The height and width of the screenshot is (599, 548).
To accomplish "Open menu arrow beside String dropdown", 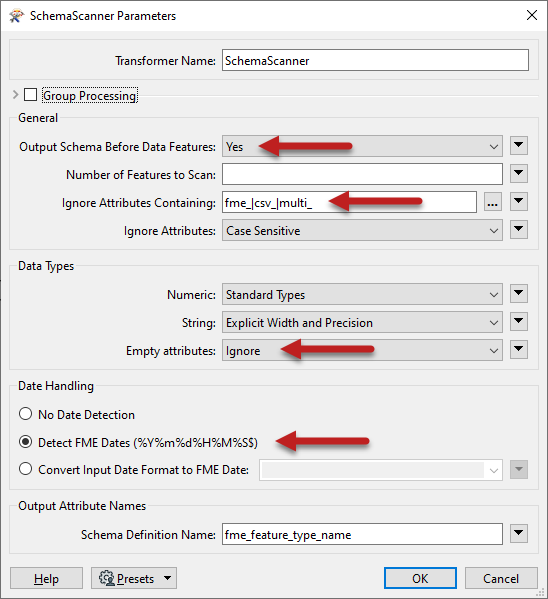I will 519,322.
